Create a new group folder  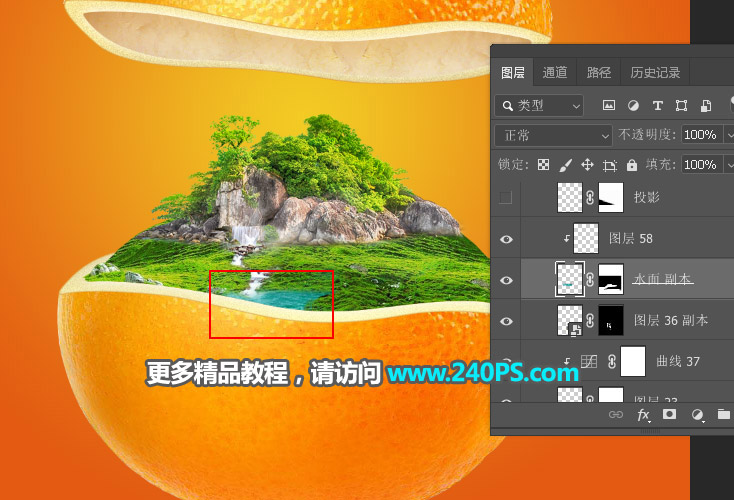(x=724, y=414)
